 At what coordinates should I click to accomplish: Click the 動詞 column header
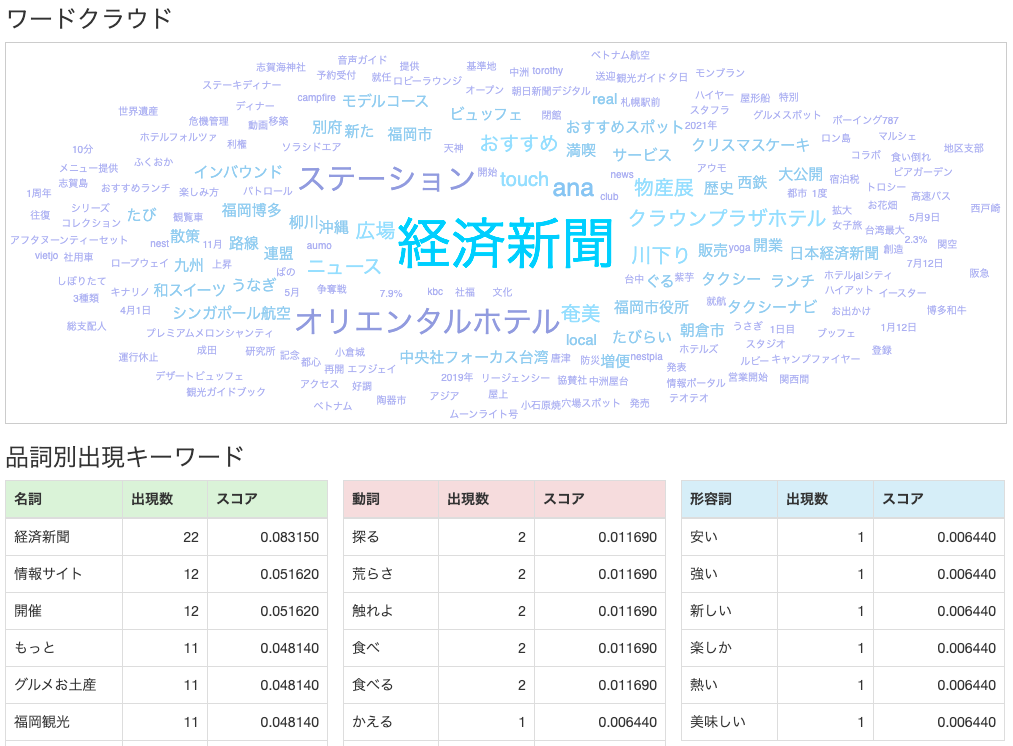click(x=391, y=499)
